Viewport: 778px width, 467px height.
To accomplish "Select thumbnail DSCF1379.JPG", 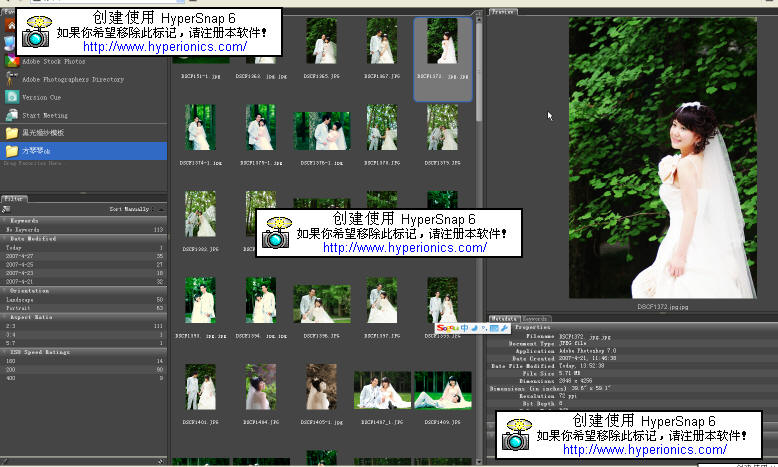I will click(x=443, y=127).
